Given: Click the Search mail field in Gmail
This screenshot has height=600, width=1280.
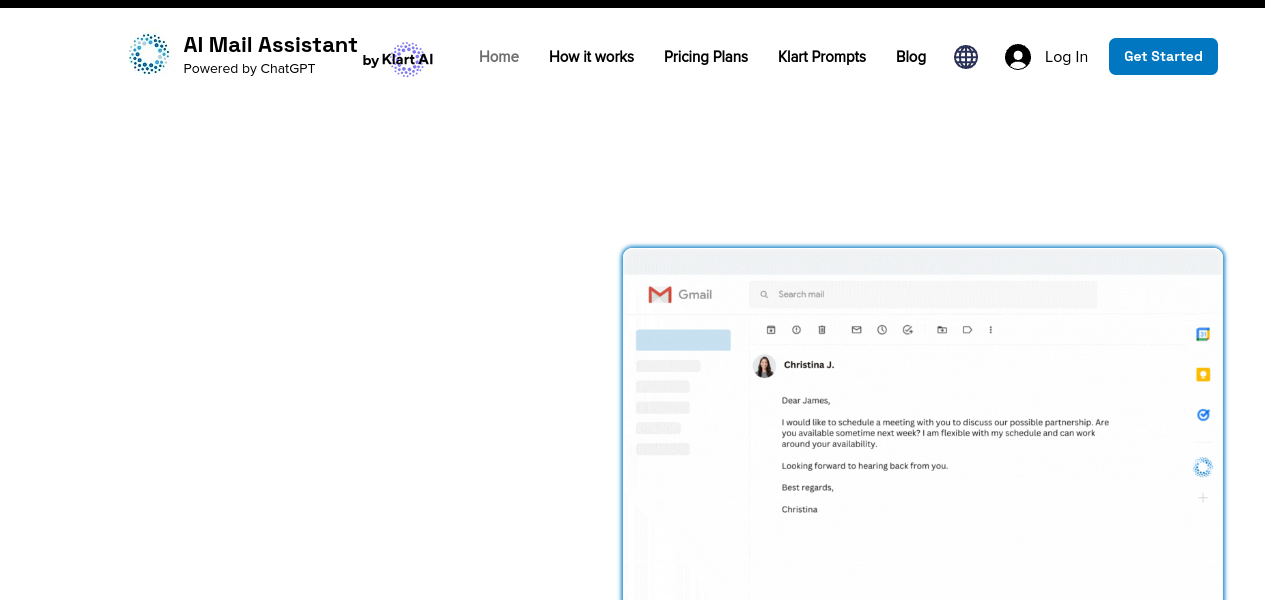Looking at the screenshot, I should [922, 294].
